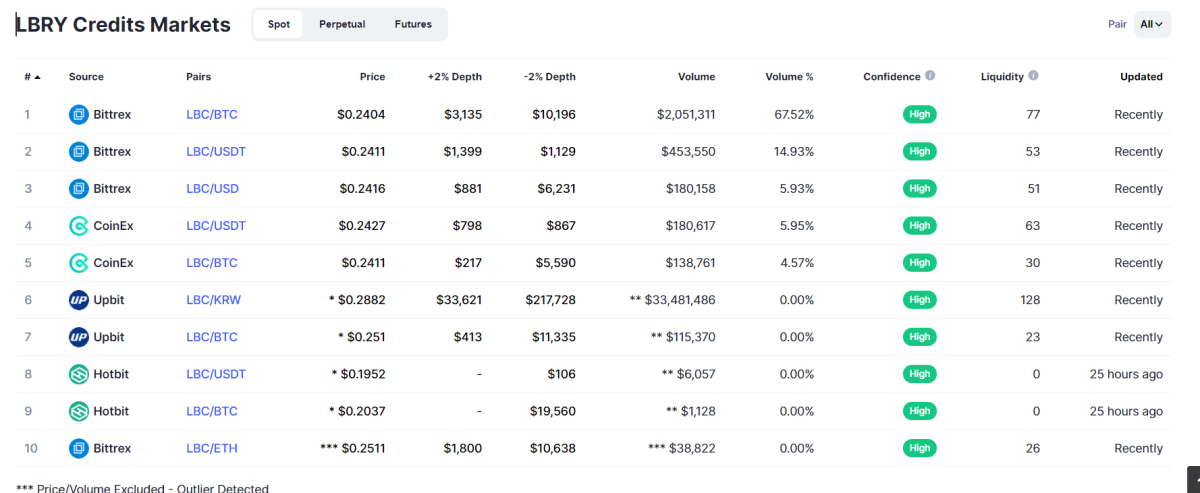The height and width of the screenshot is (493, 1200).
Task: Click the Bittrex logo icon in row 10
Action: coord(78,448)
